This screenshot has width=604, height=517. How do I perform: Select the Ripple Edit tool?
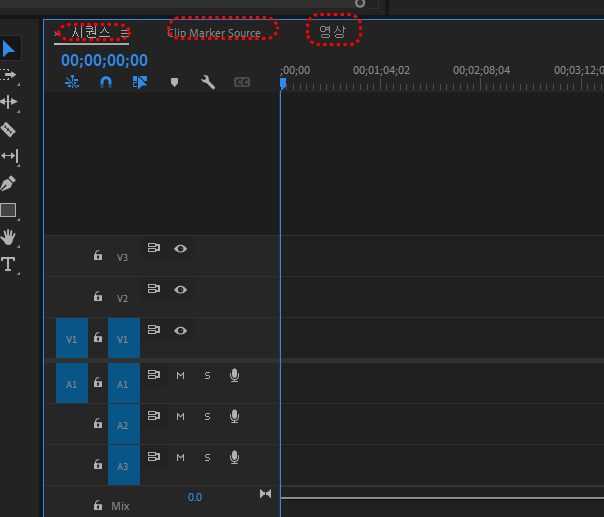tap(8, 102)
